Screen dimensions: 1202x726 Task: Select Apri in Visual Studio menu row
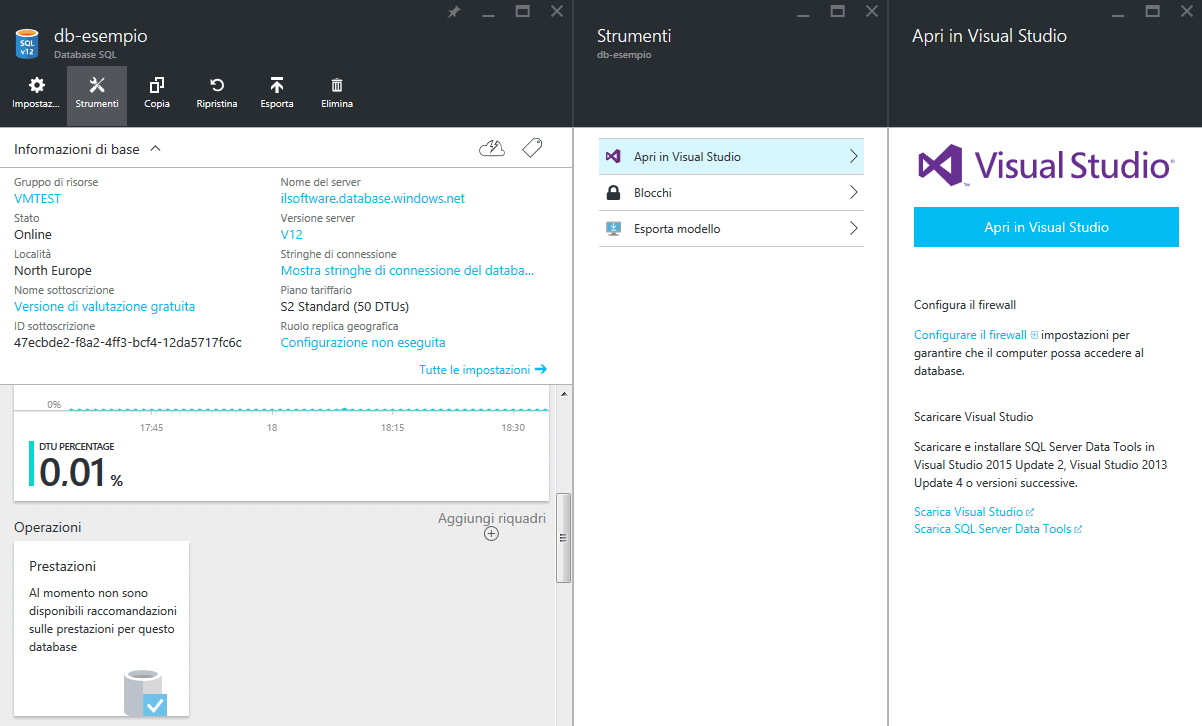731,157
